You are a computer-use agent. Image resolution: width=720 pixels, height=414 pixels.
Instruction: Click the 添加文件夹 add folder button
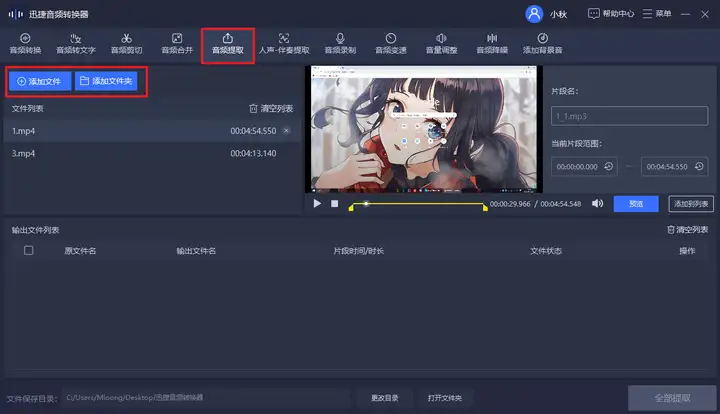pos(106,81)
